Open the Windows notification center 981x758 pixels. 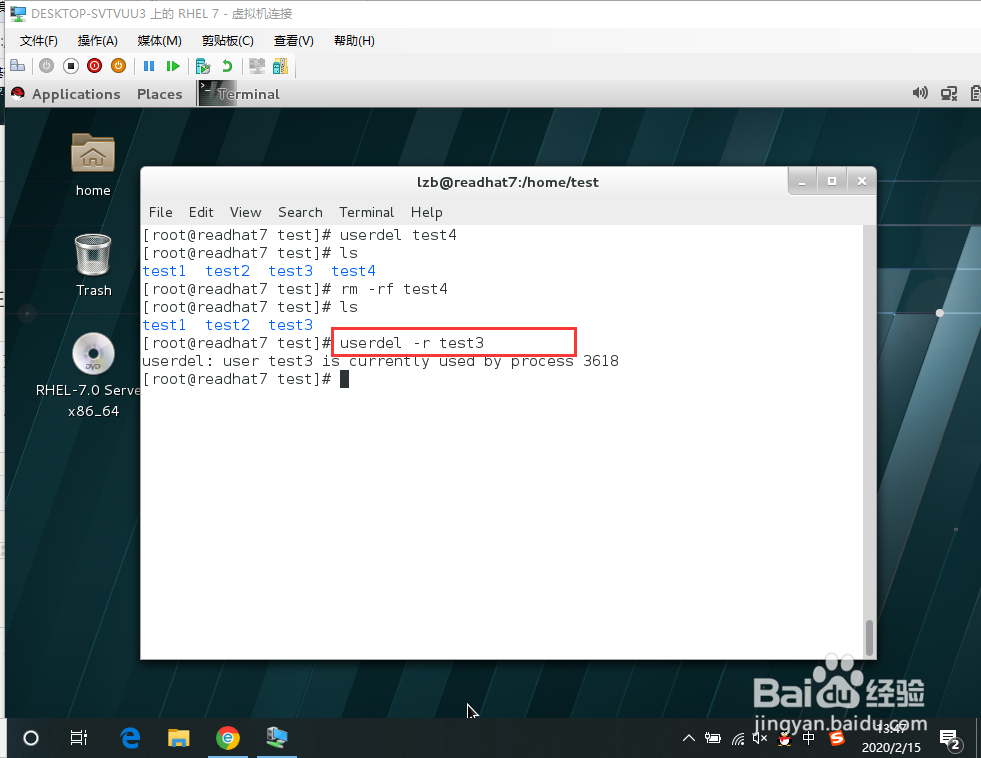(950, 740)
